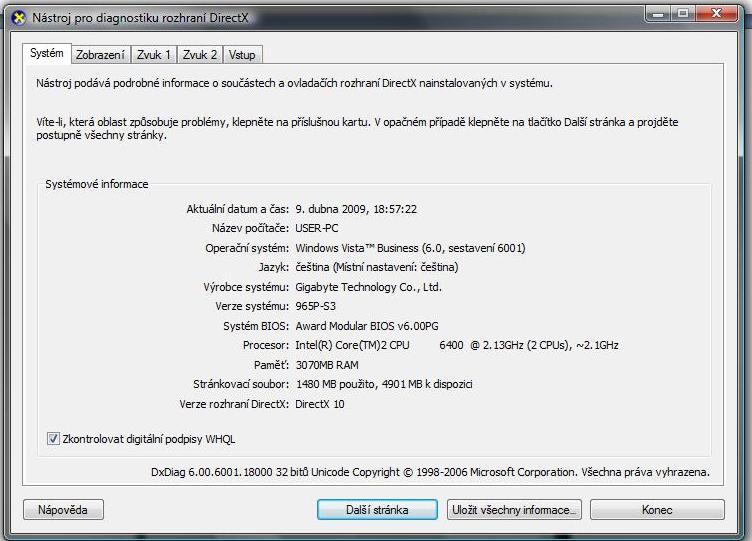Click the Verze rozhraní DirectX label
The image size is (752, 541).
pyautogui.click(x=234, y=404)
